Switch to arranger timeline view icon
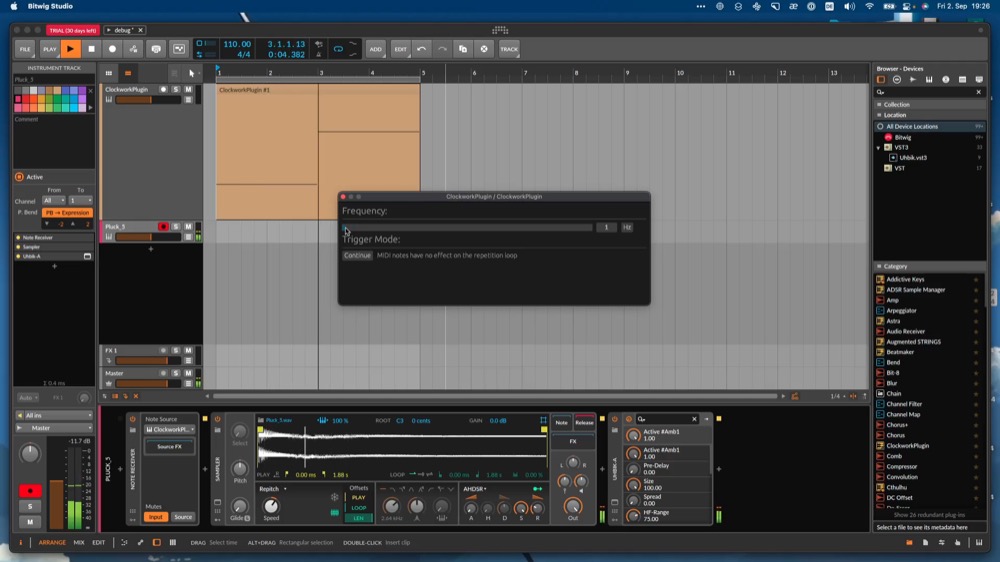The height and width of the screenshot is (562, 1000). pos(128,73)
